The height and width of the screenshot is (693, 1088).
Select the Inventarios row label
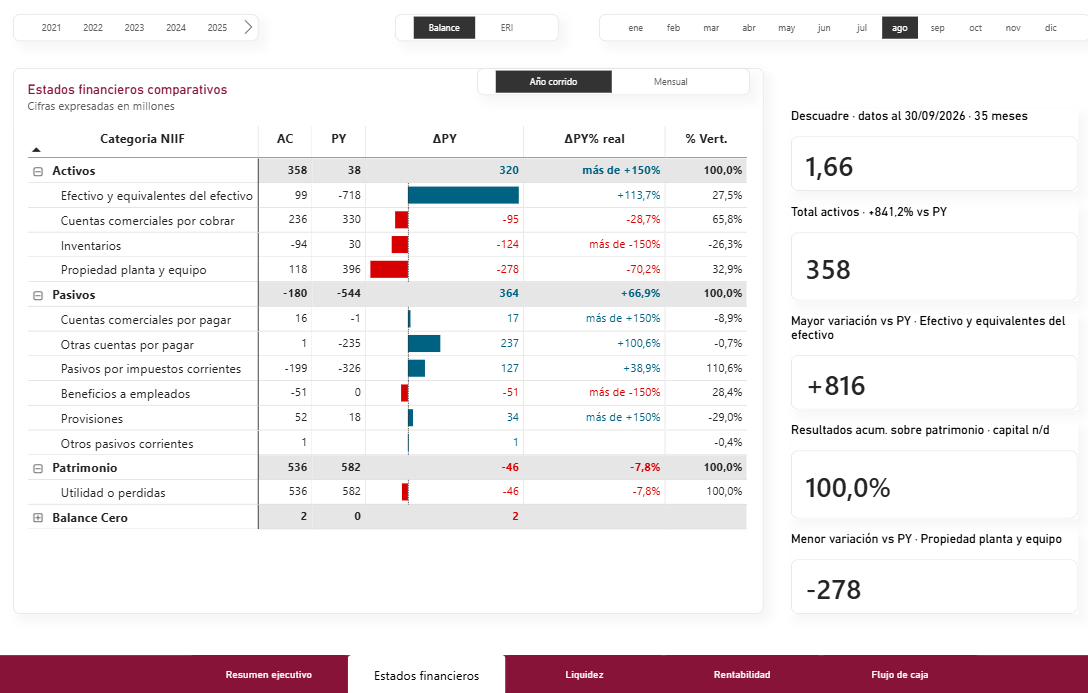(x=91, y=246)
